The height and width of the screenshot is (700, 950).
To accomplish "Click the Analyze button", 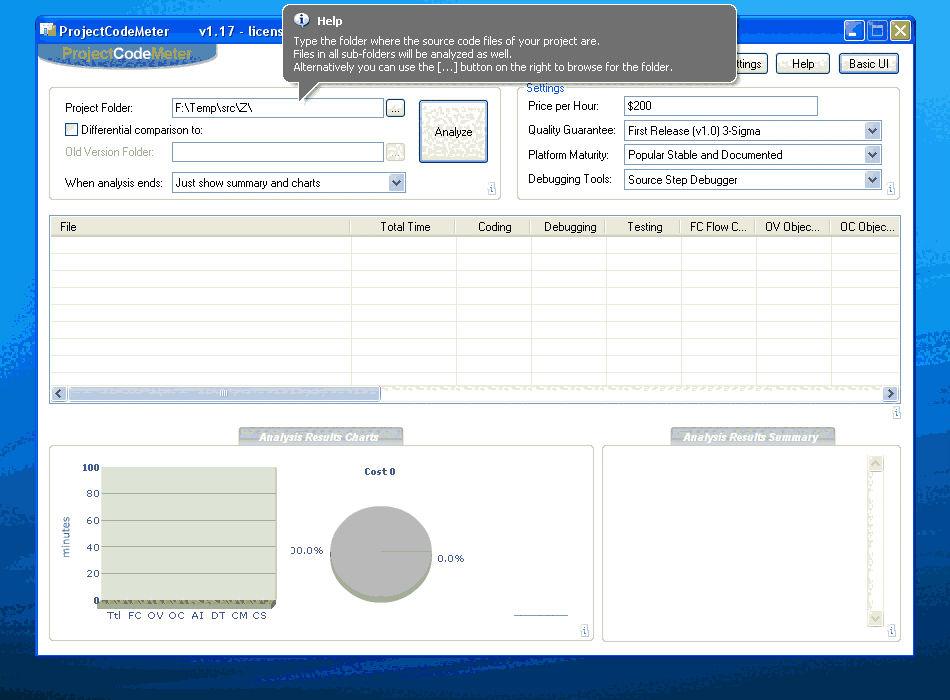I will (453, 131).
